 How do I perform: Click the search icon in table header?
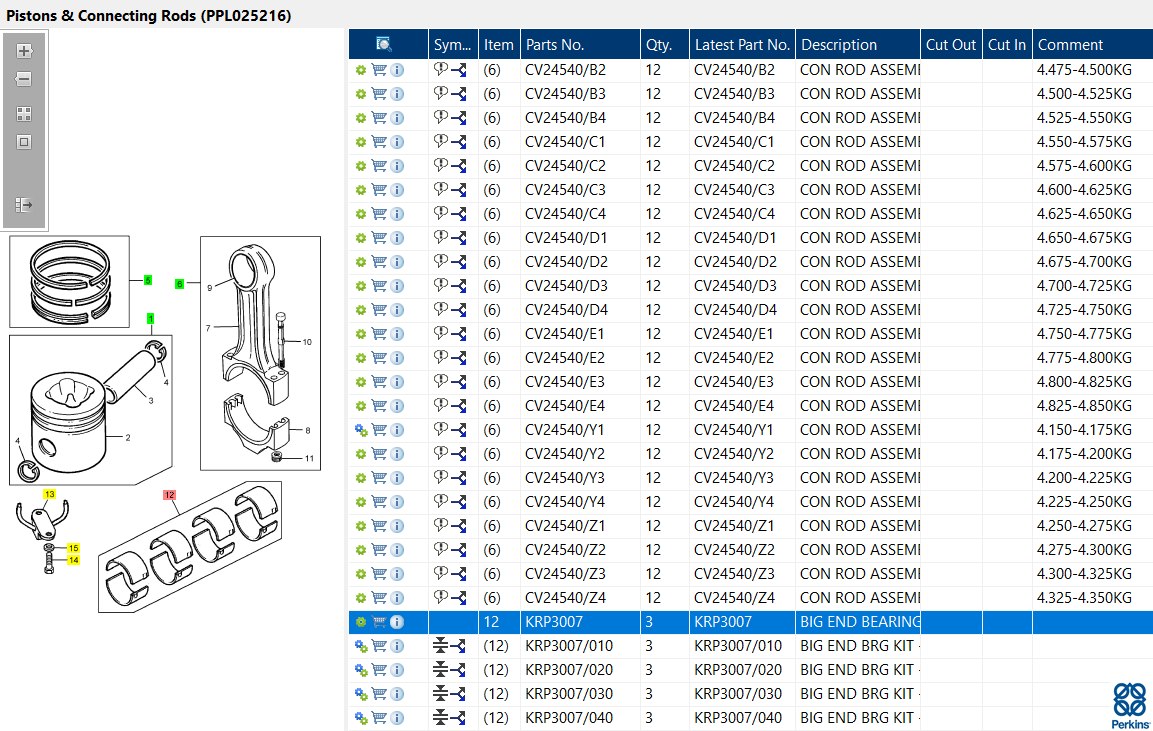point(384,44)
